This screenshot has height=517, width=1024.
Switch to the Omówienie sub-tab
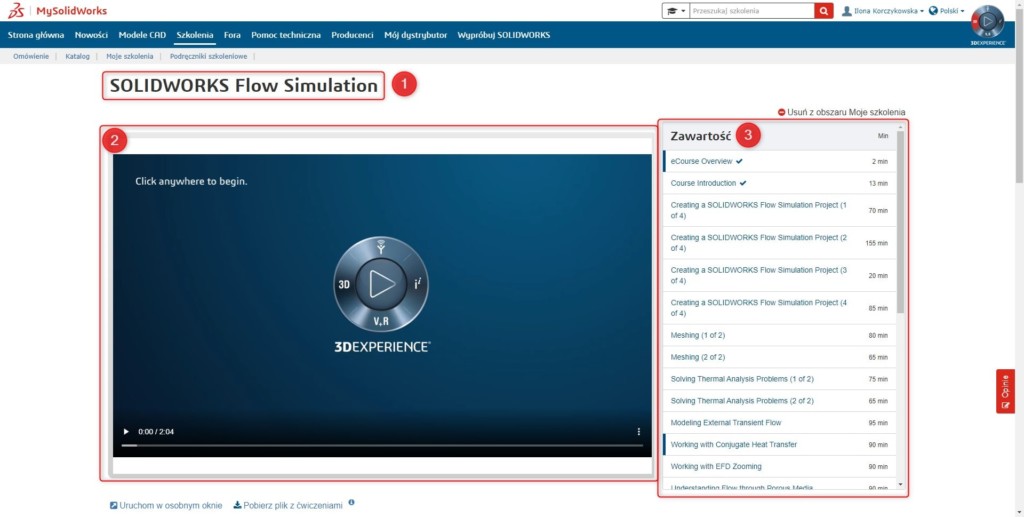click(x=31, y=57)
